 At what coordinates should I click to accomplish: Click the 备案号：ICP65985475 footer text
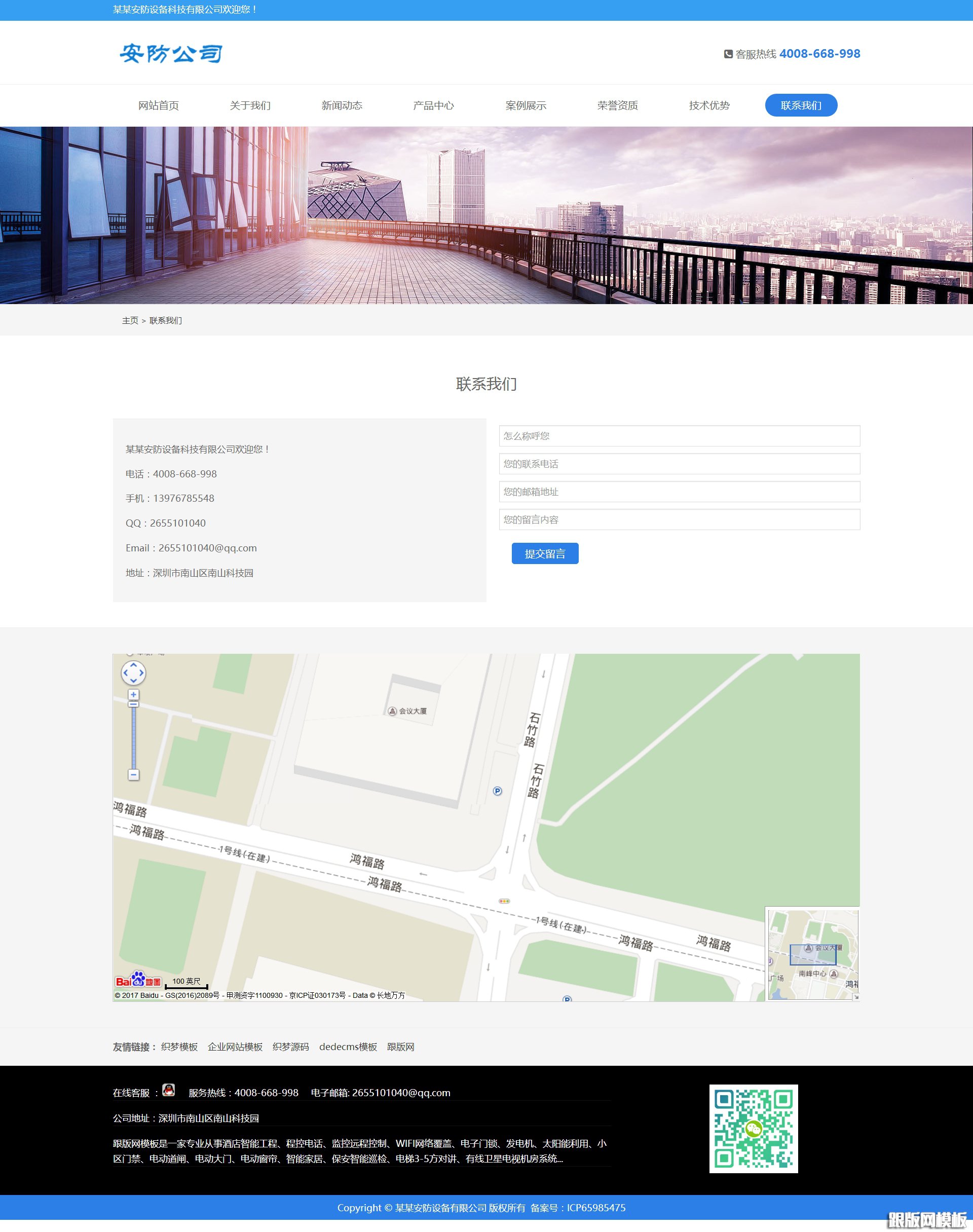pos(578,1208)
